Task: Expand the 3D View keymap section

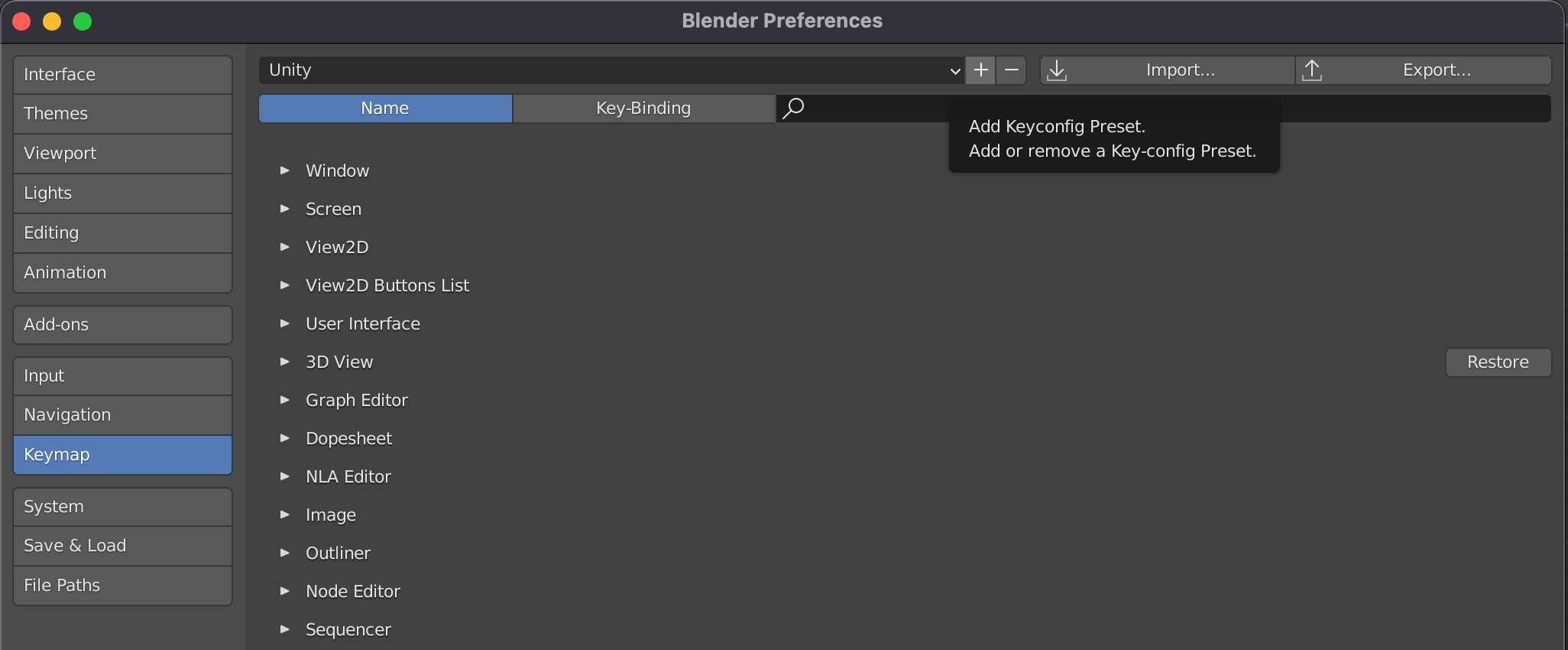Action: (x=285, y=362)
